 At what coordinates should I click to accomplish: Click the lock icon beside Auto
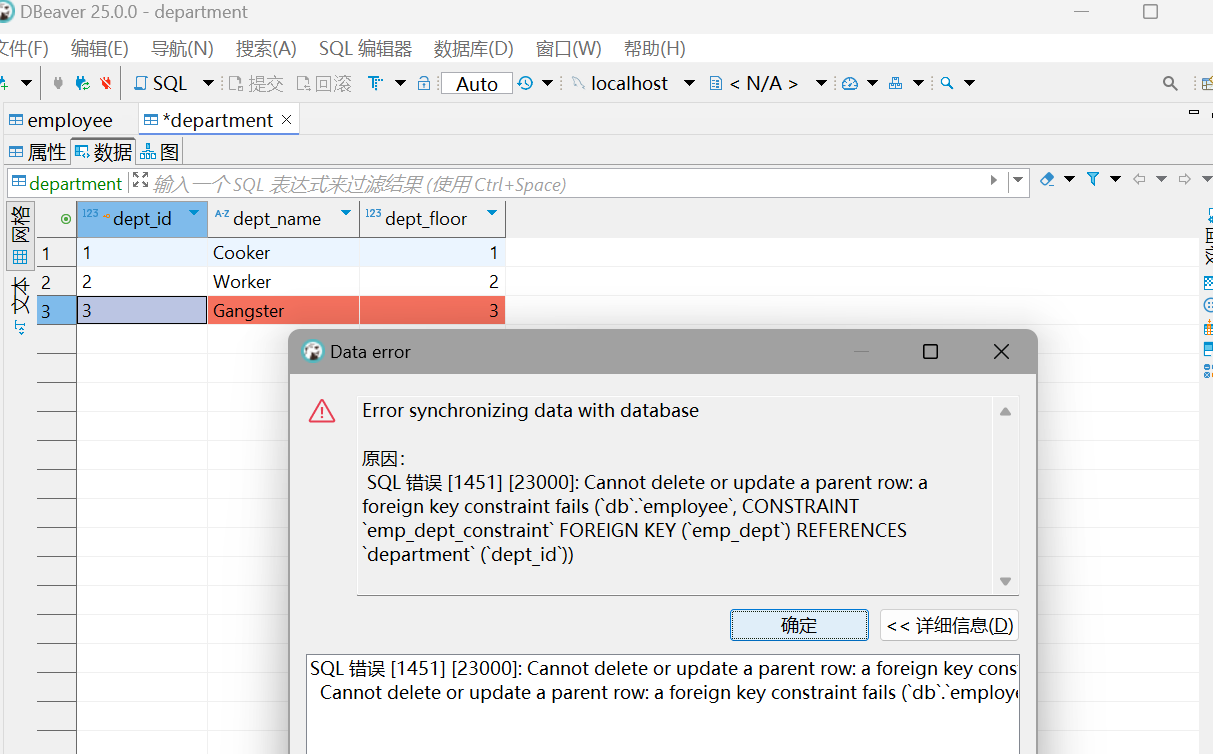[423, 83]
